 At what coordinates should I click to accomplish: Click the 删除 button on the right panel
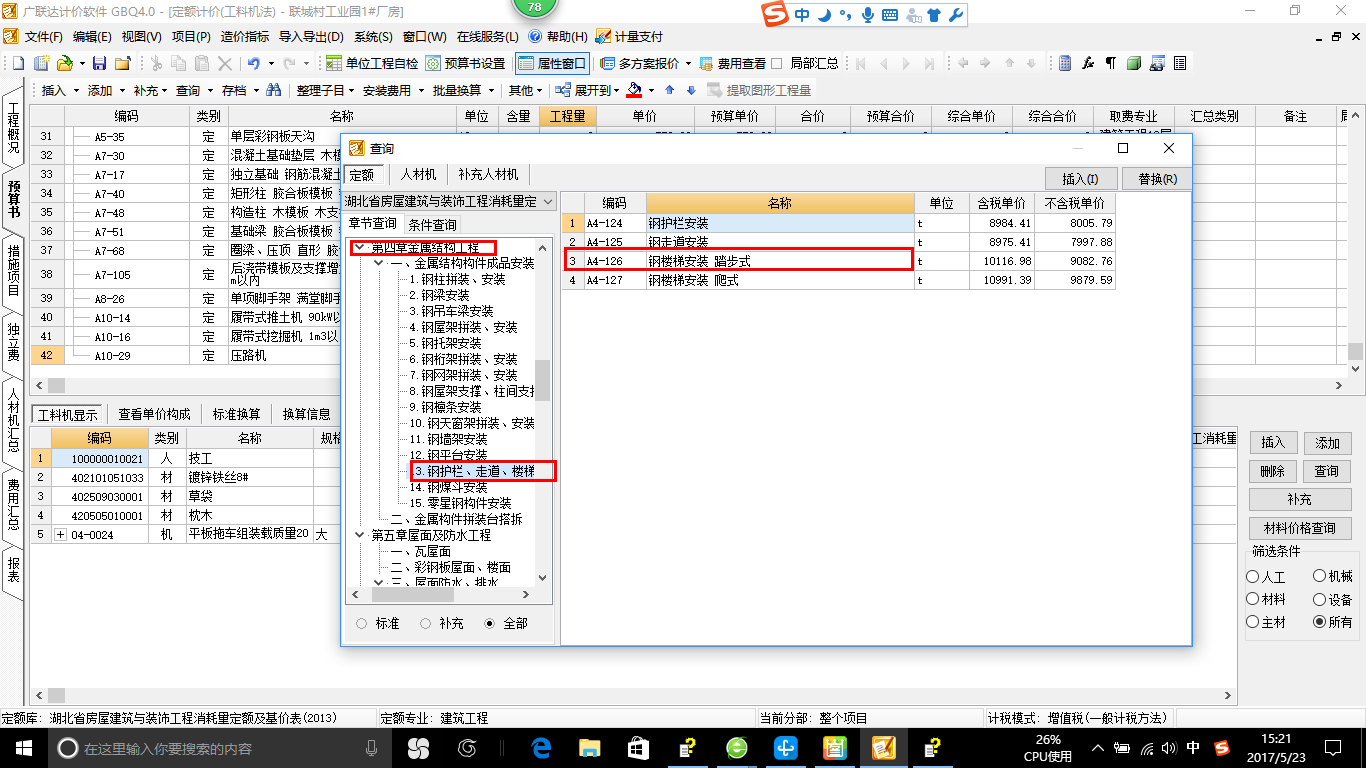1272,471
